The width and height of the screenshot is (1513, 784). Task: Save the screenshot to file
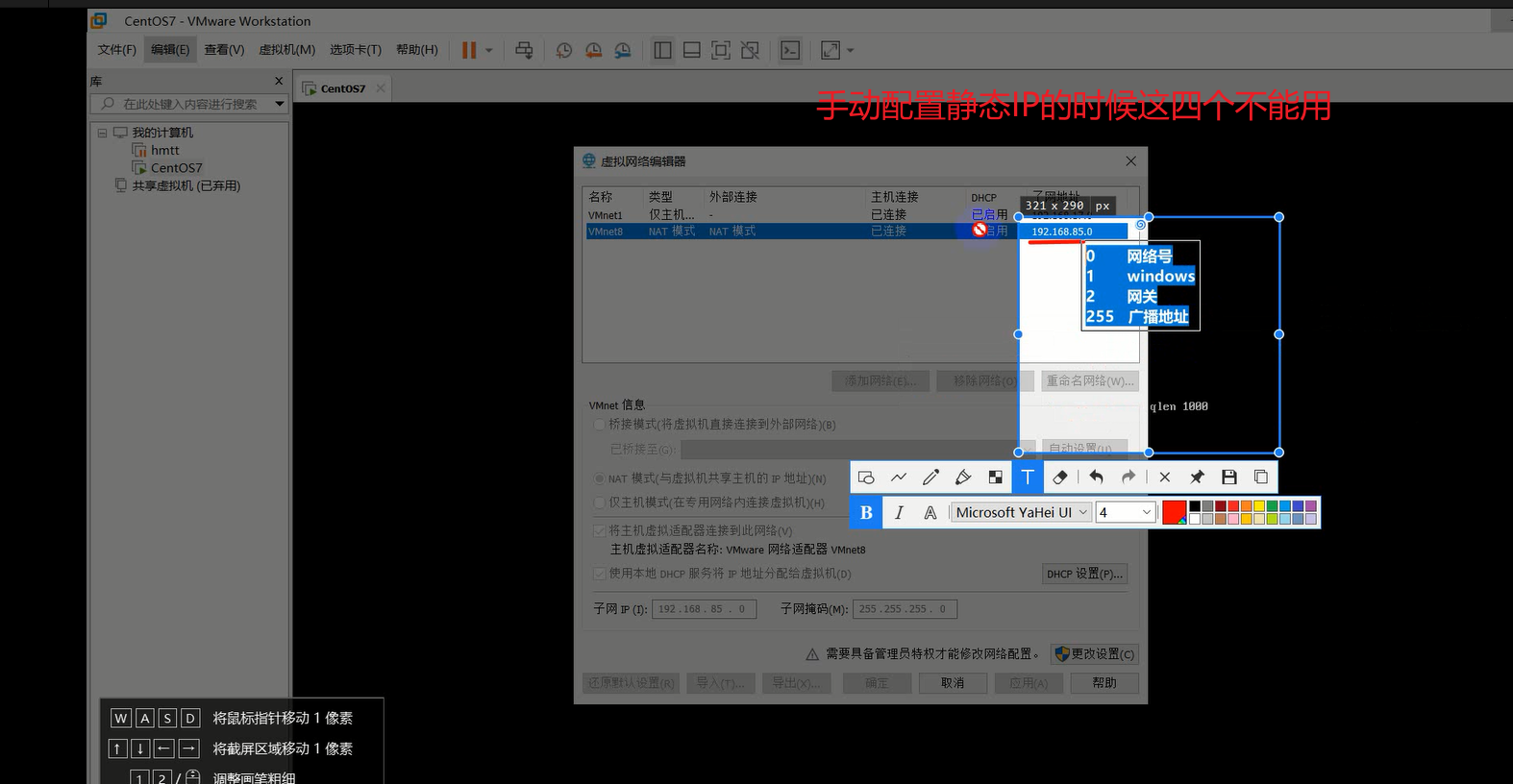1228,478
